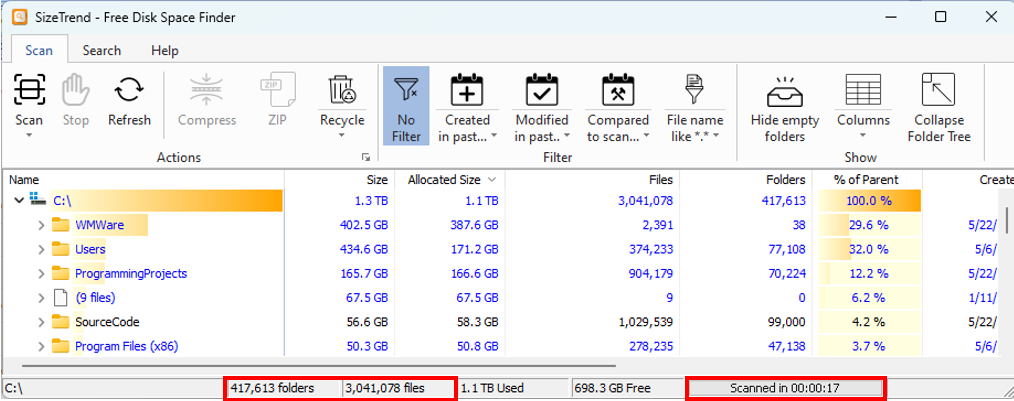Expand the WMWare folder
Image resolution: width=1014 pixels, height=401 pixels.
[41, 225]
